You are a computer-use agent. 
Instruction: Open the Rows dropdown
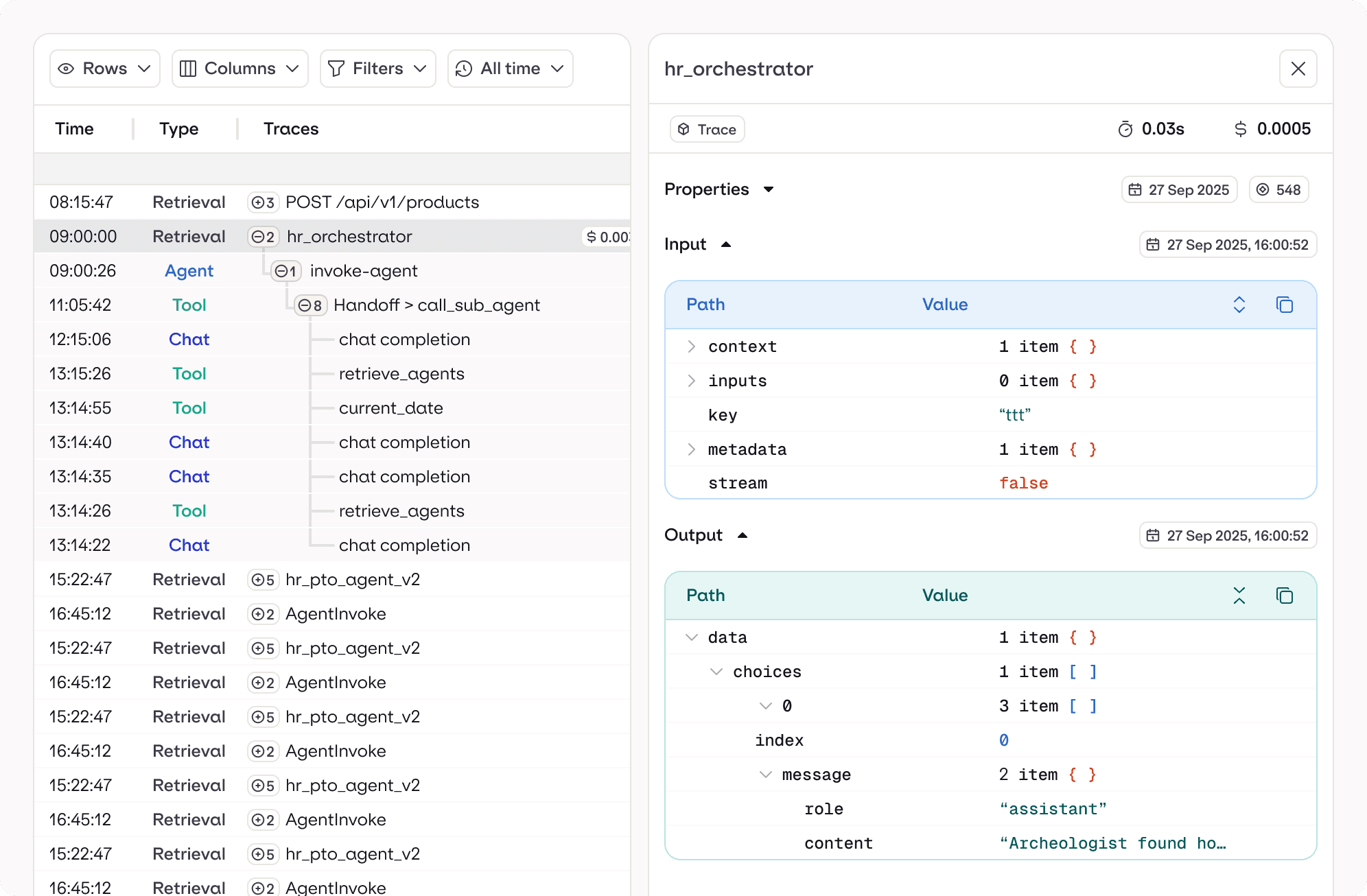pos(105,69)
